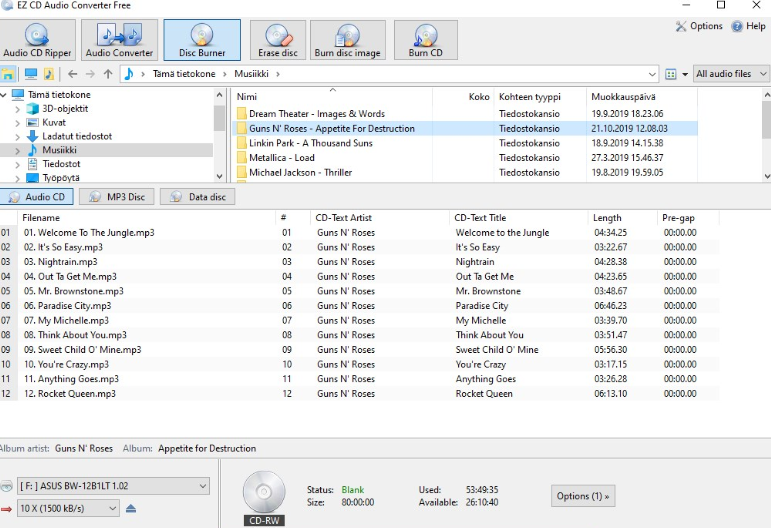This screenshot has height=528, width=771.
Task: Go back with the left arrow
Action: tap(73, 74)
